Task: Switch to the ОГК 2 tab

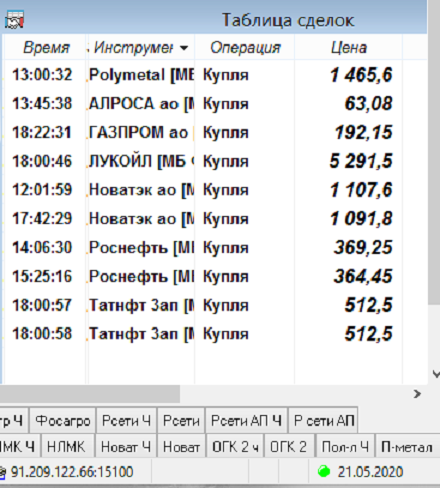Action: 288,447
